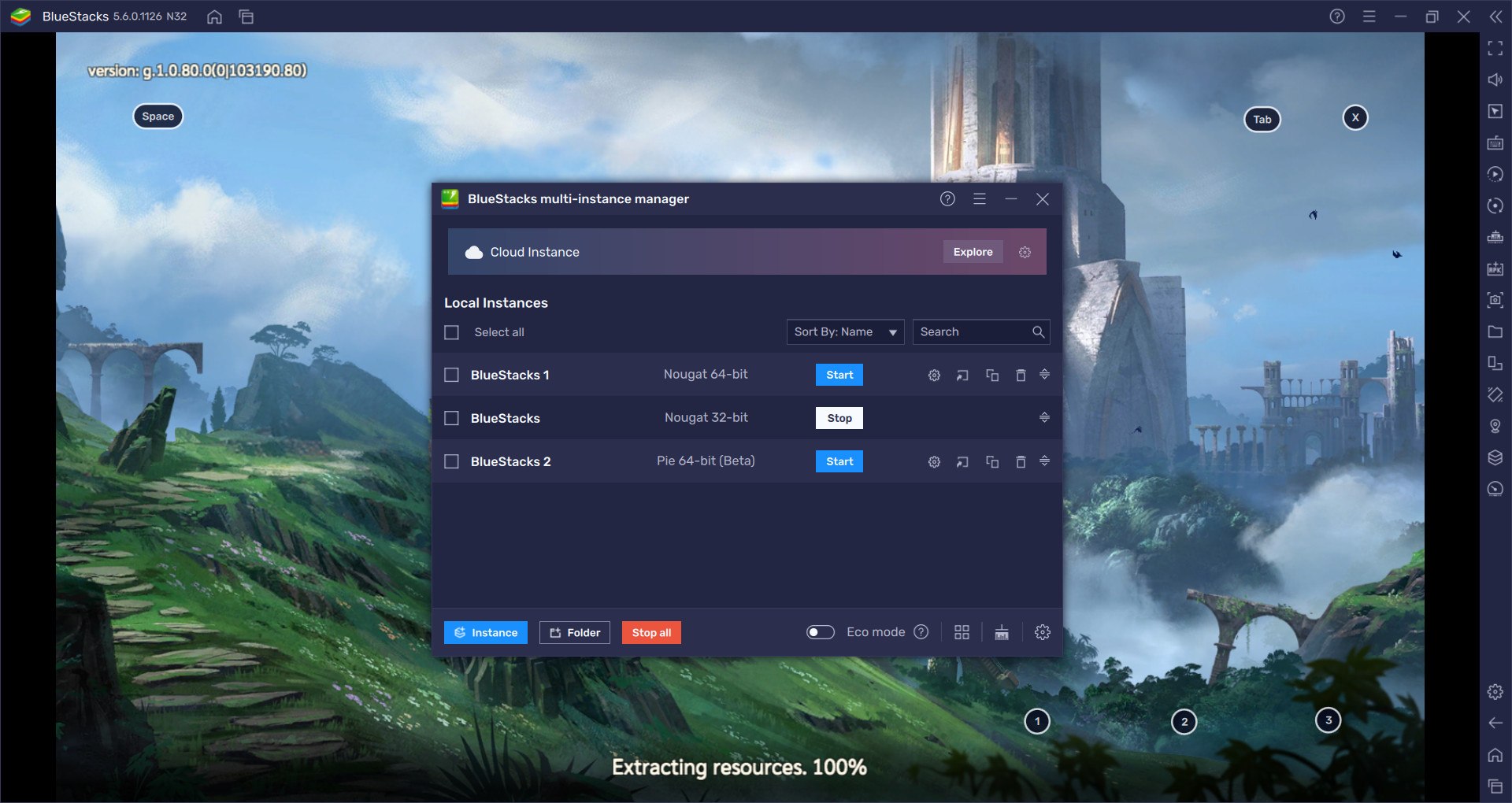The height and width of the screenshot is (803, 1512).
Task: Toggle fullscreen in the BlueStacks sidebar
Action: pos(1495,49)
